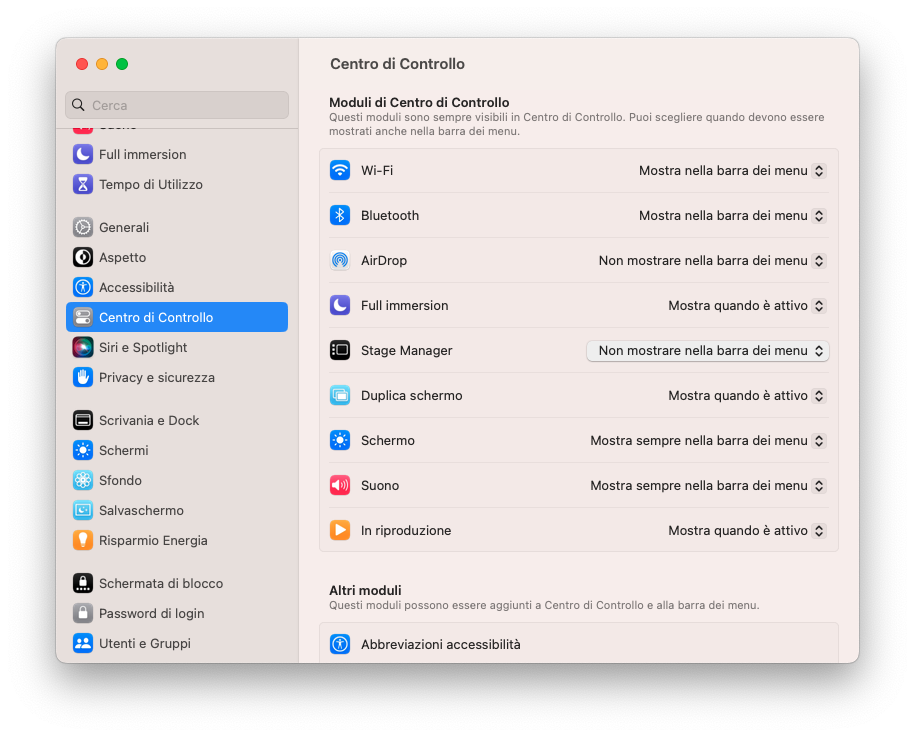Click the In riproduzione play icon
The width and height of the screenshot is (915, 737).
[340, 530]
